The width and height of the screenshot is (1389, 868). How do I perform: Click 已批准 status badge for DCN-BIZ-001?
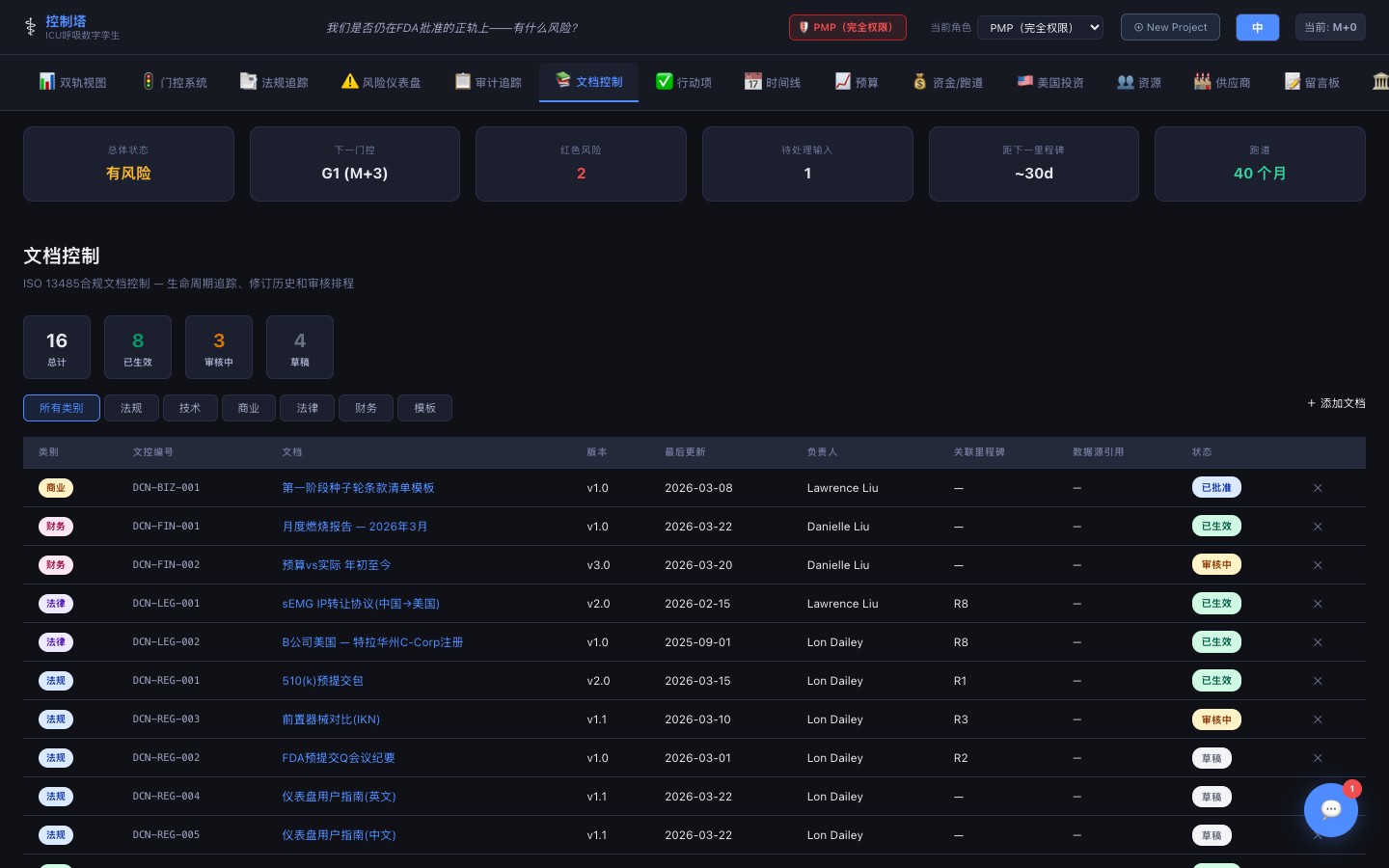1216,488
